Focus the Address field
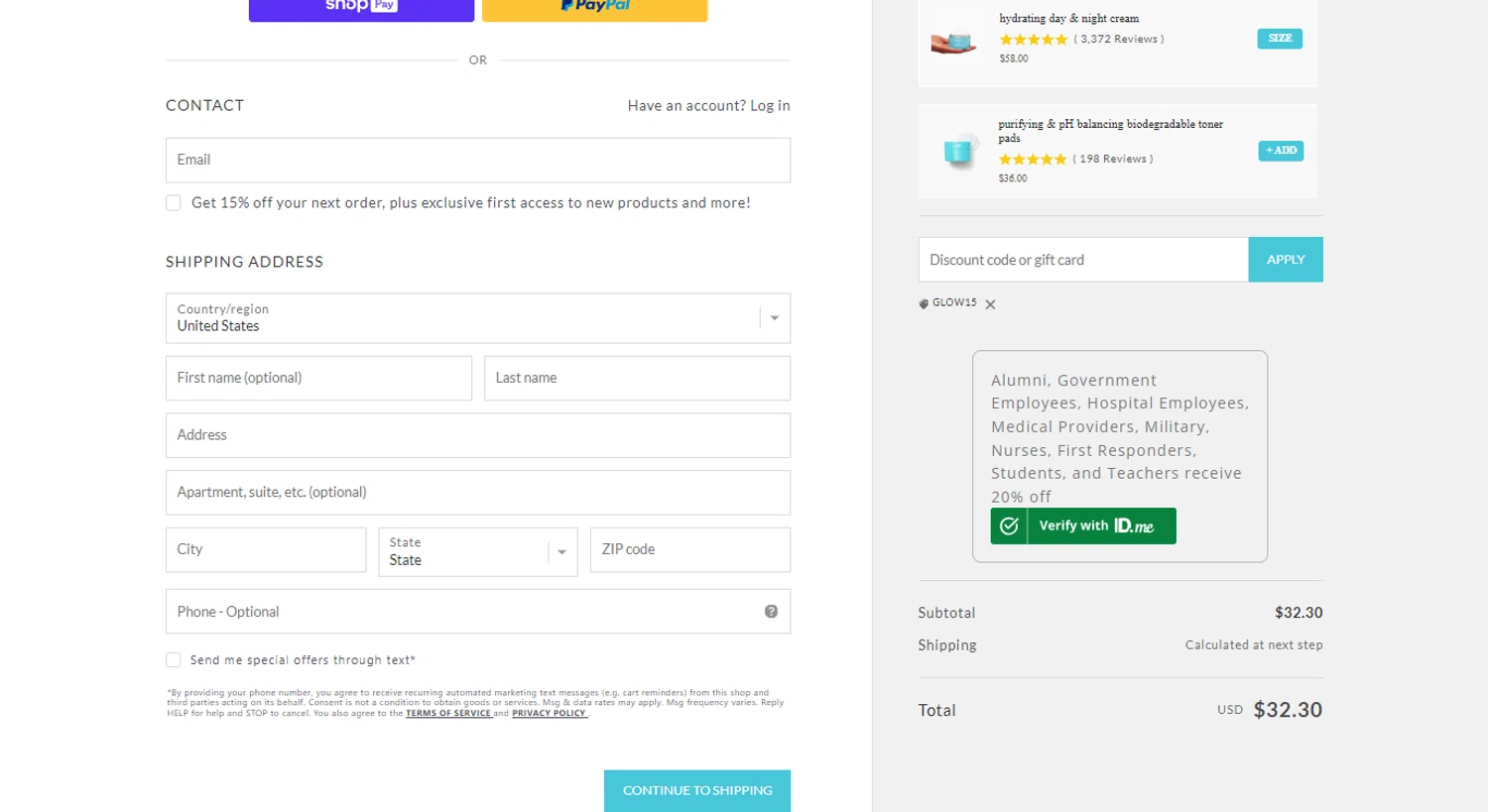 pyautogui.click(x=478, y=435)
